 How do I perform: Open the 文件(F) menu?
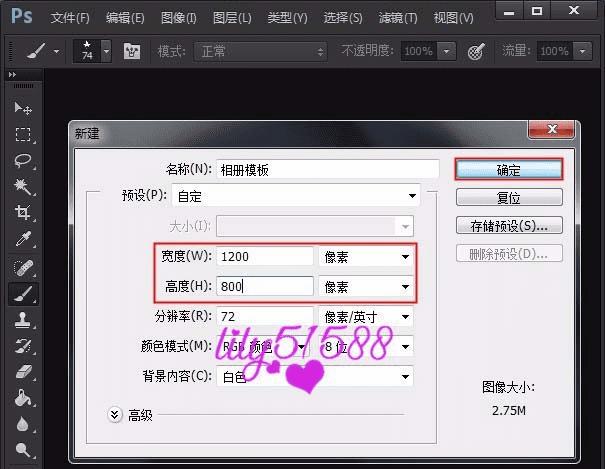click(70, 18)
